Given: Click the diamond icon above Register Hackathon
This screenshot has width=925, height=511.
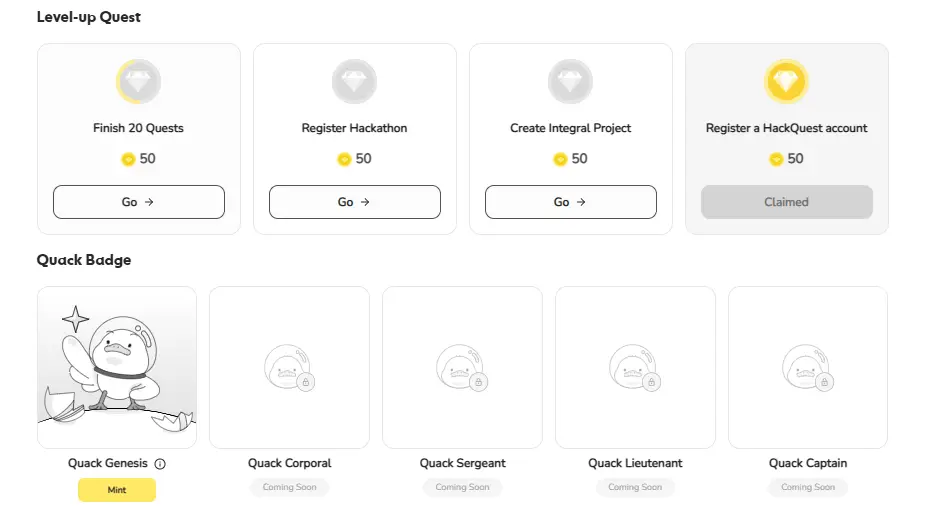Looking at the screenshot, I should [354, 83].
